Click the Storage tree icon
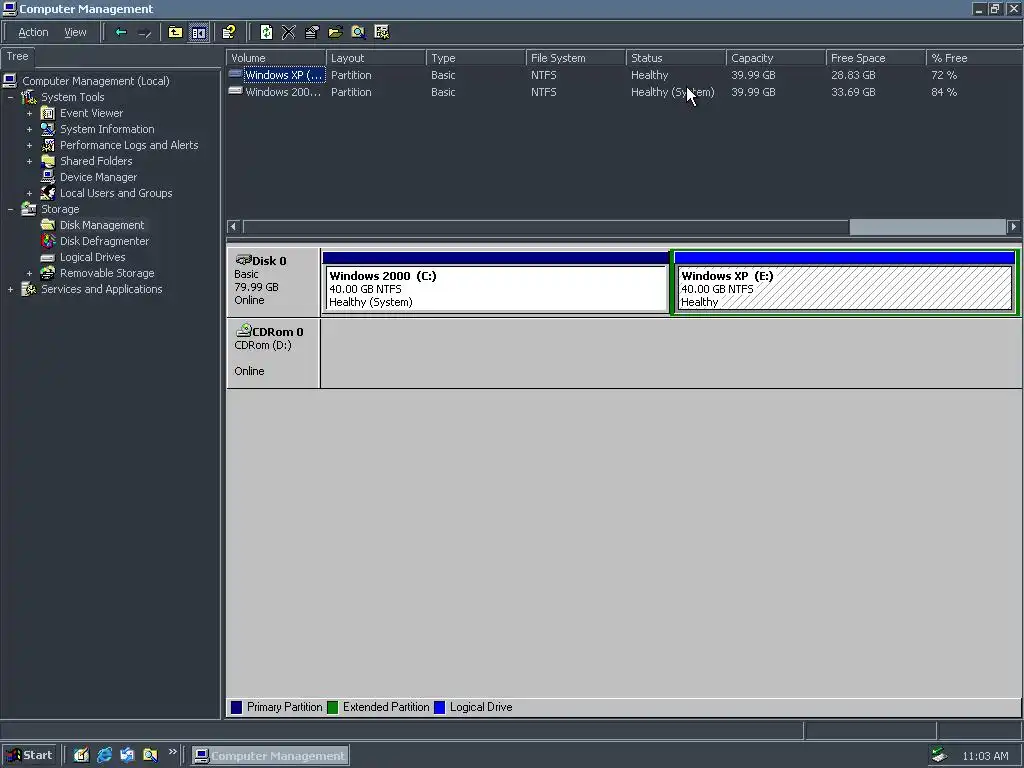 (x=29, y=209)
